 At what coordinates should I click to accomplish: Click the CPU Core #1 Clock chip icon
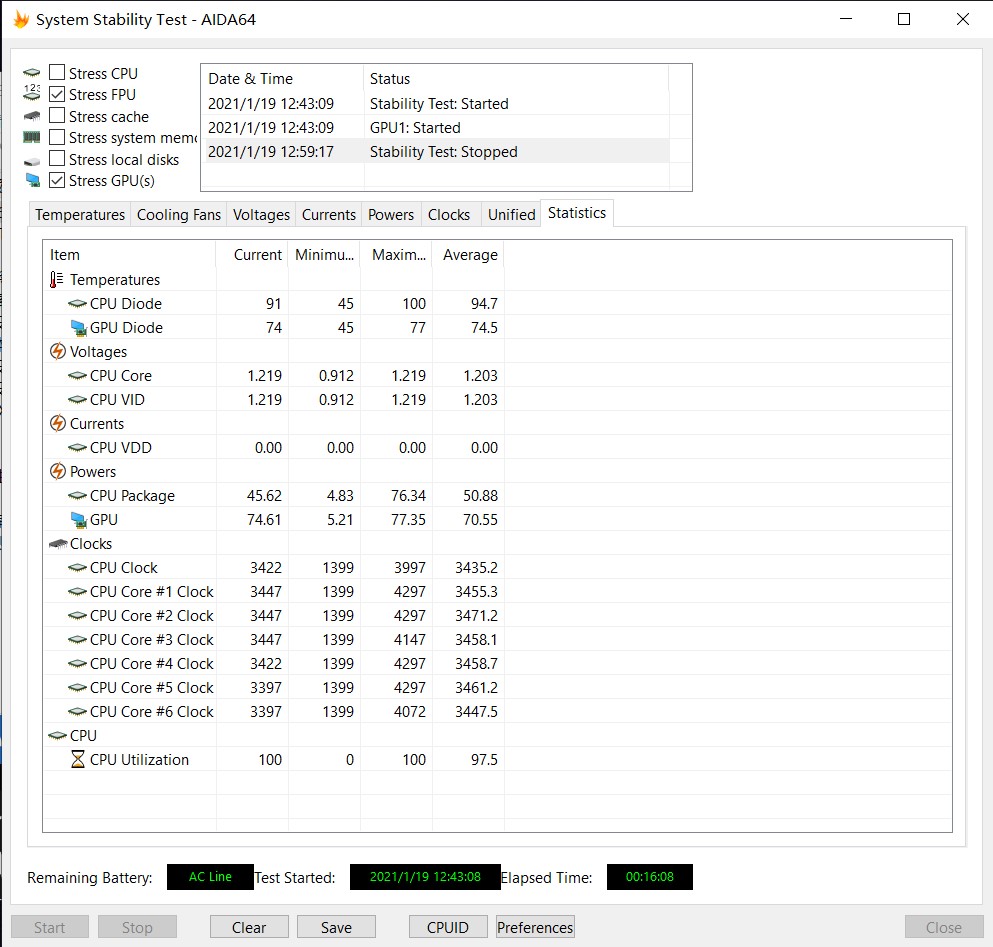click(77, 592)
